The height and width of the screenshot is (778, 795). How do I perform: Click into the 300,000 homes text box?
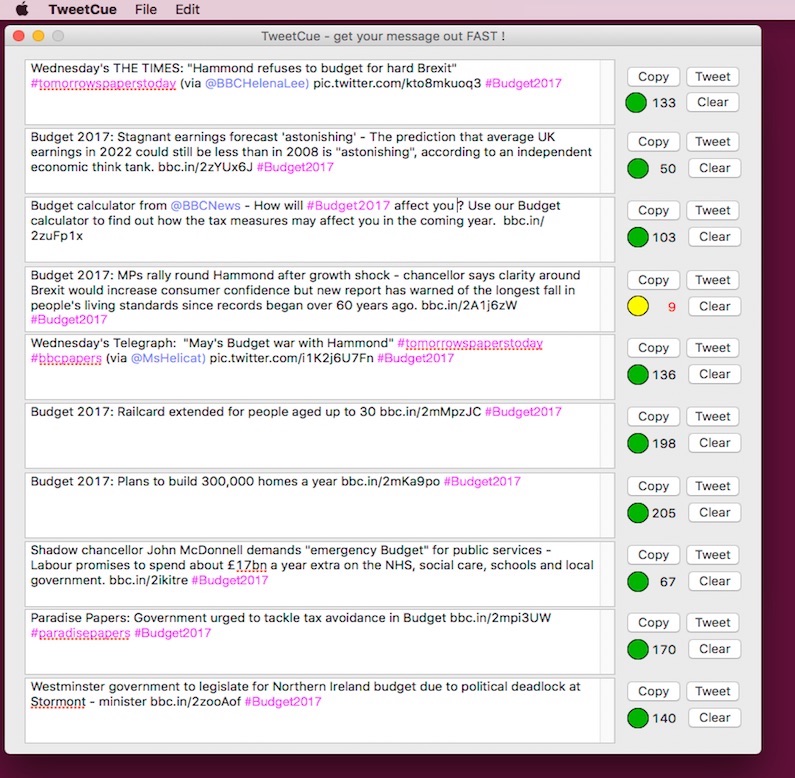click(x=319, y=505)
